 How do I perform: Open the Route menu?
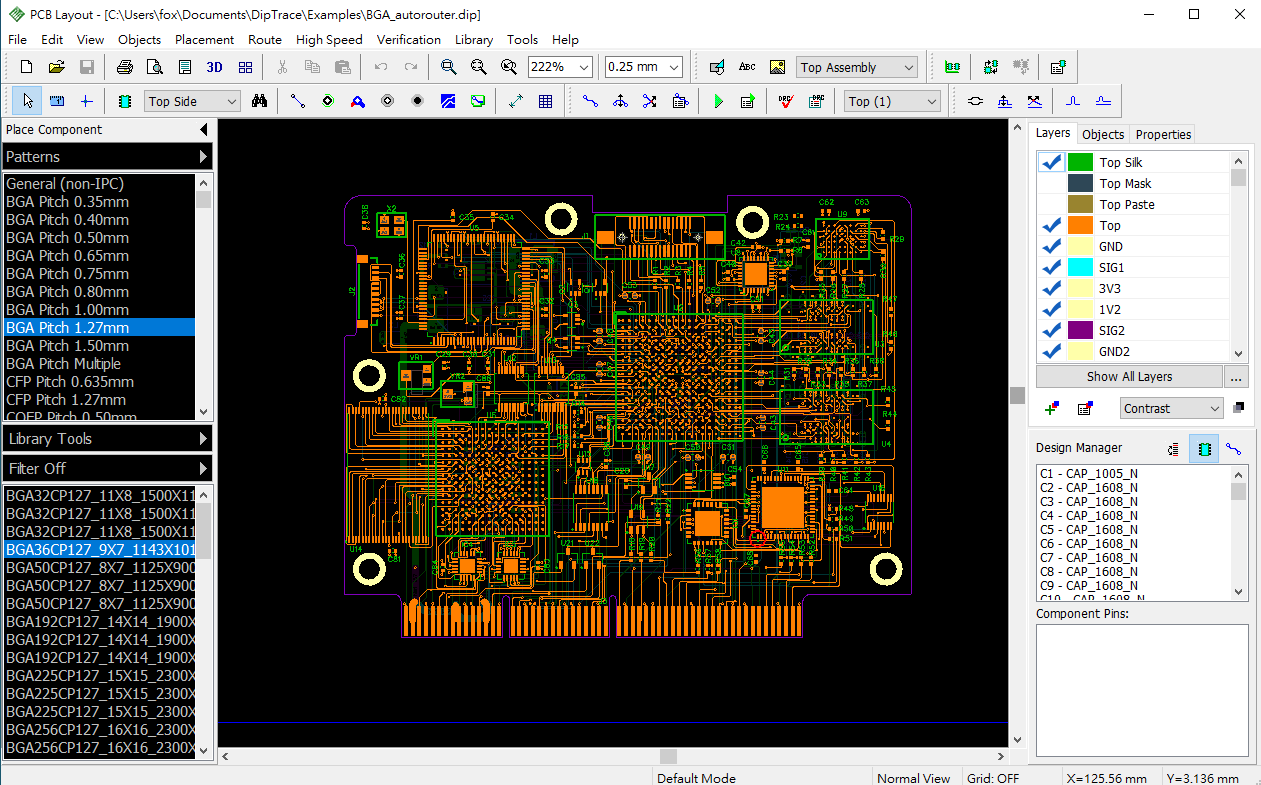pos(264,40)
